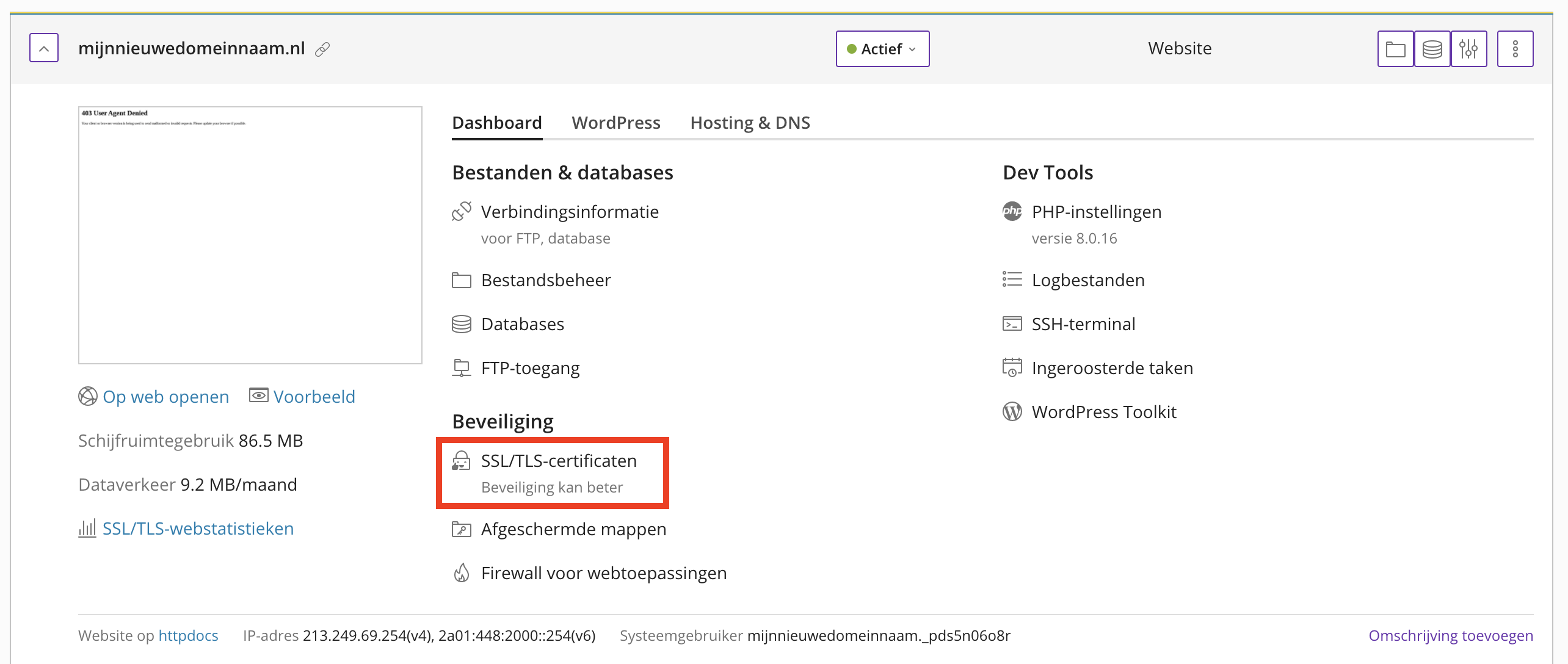Open hosting settings sliders icon
This screenshot has height=664, width=1568.
coord(1468,49)
